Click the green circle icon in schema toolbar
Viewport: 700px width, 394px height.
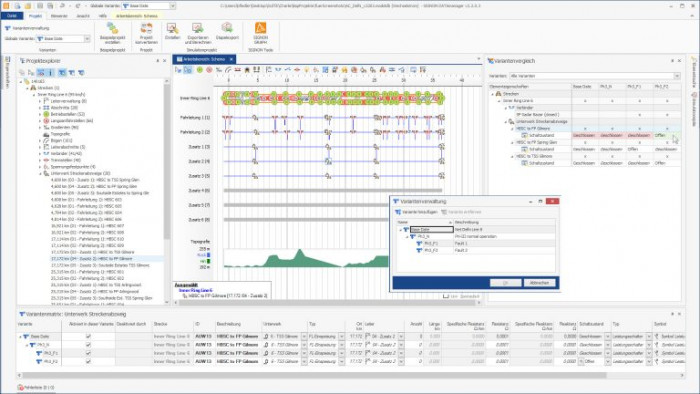(200, 70)
